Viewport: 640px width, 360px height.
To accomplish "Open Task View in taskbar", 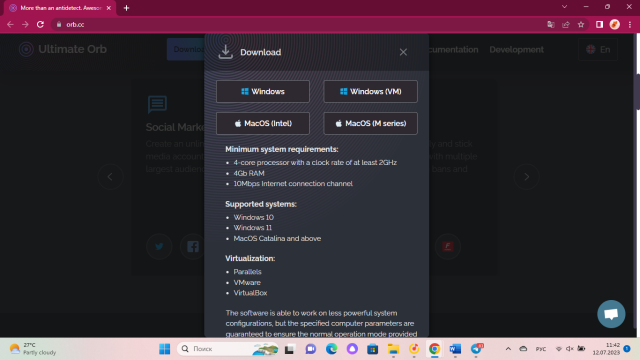I will 289,349.
